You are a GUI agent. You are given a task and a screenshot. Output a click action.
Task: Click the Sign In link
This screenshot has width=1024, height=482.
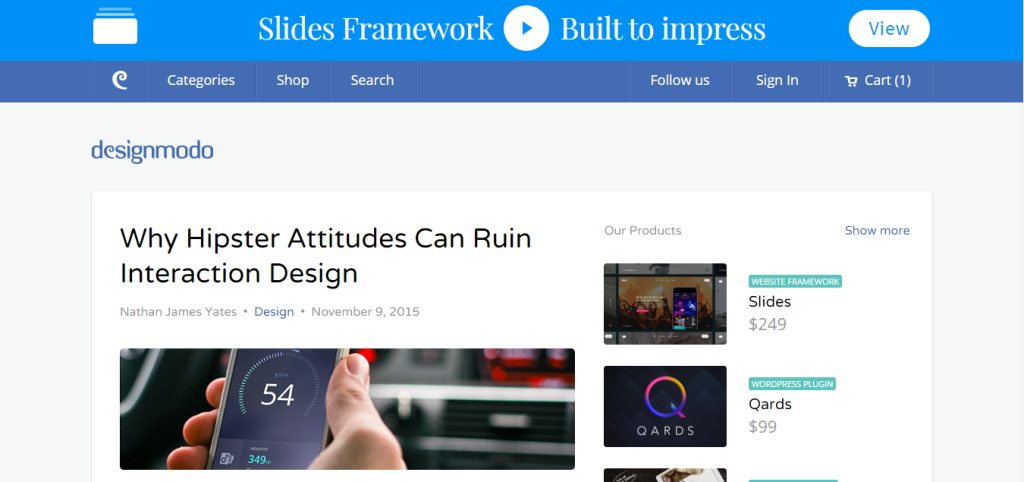point(777,81)
